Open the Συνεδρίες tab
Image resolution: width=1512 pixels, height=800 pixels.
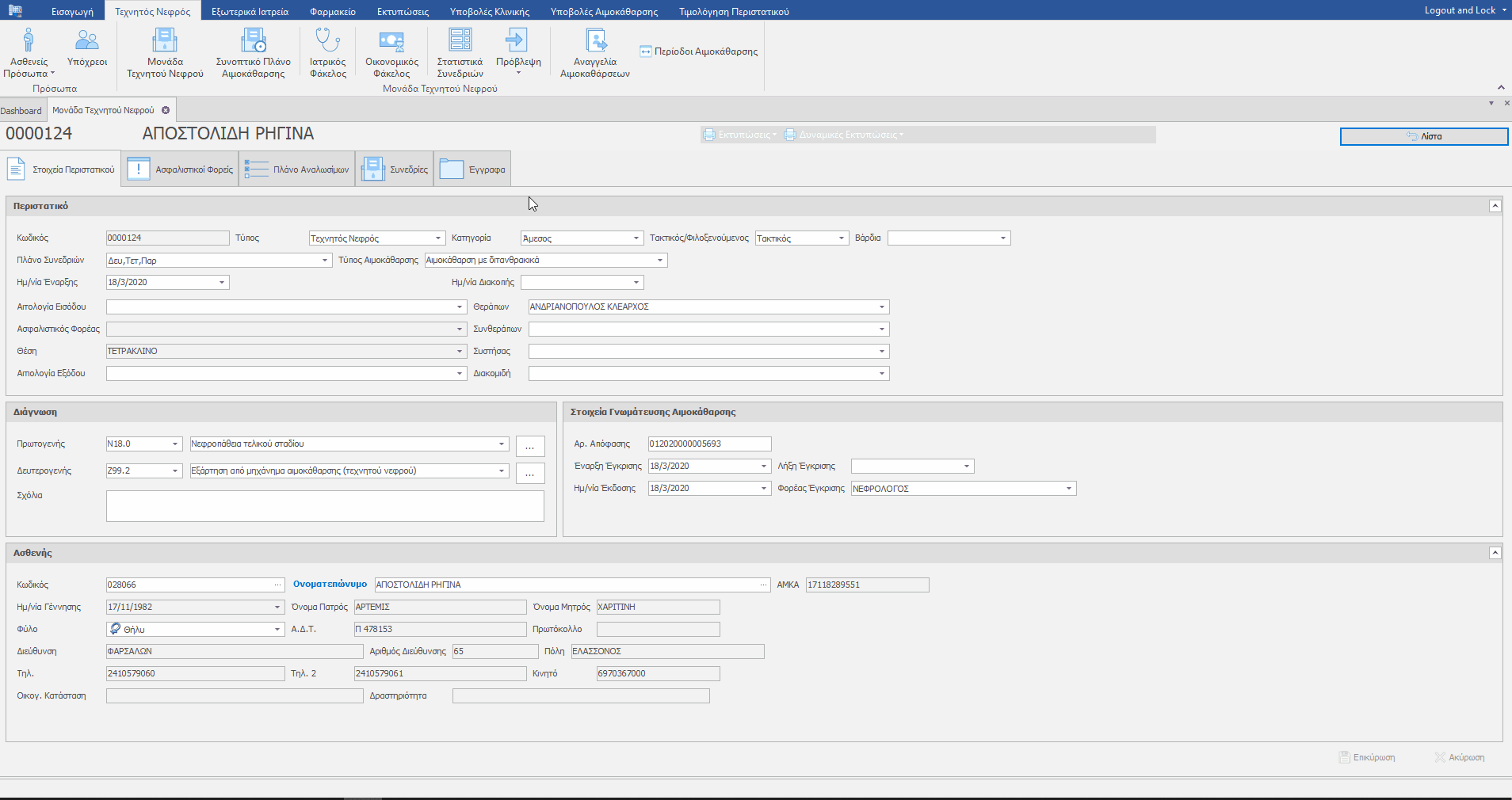click(395, 170)
